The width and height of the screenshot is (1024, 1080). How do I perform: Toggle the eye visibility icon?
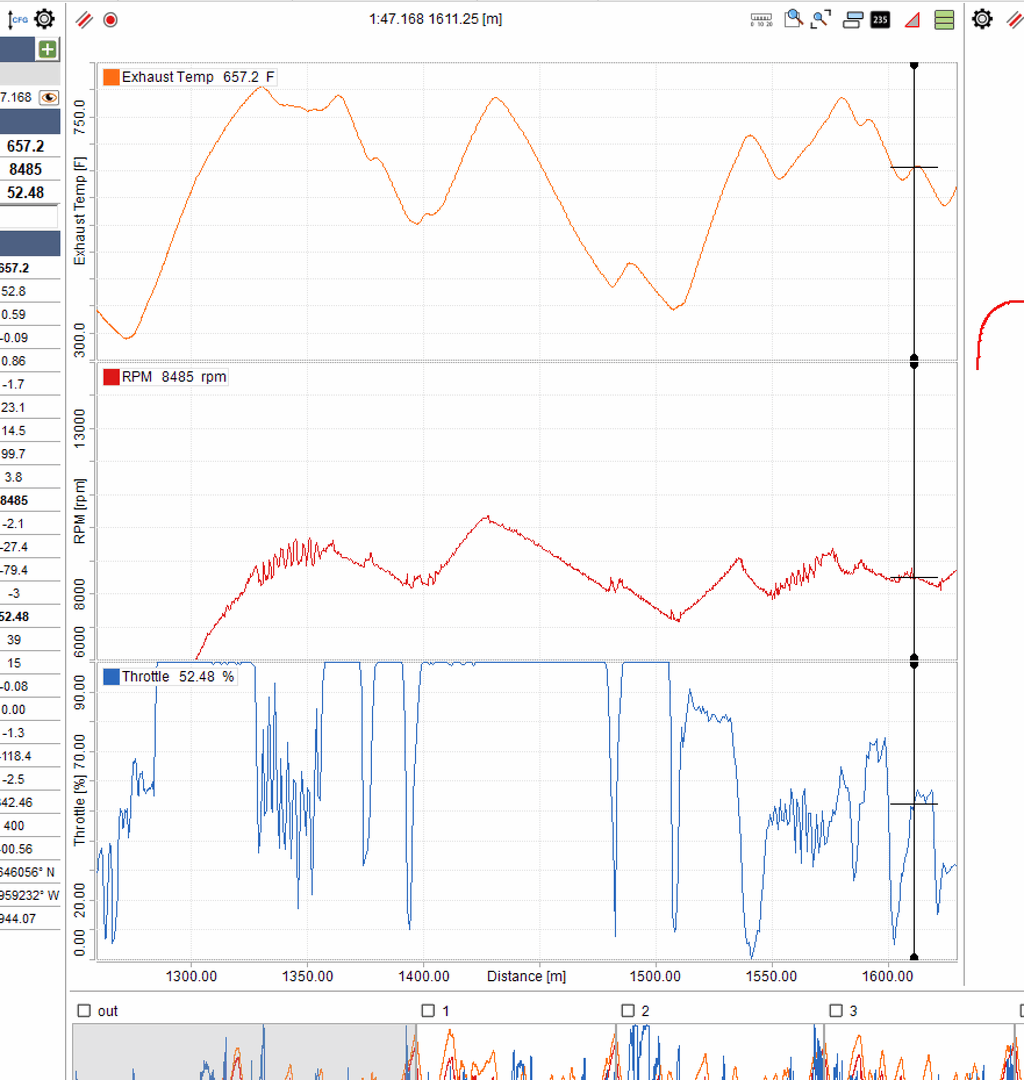[x=48, y=97]
